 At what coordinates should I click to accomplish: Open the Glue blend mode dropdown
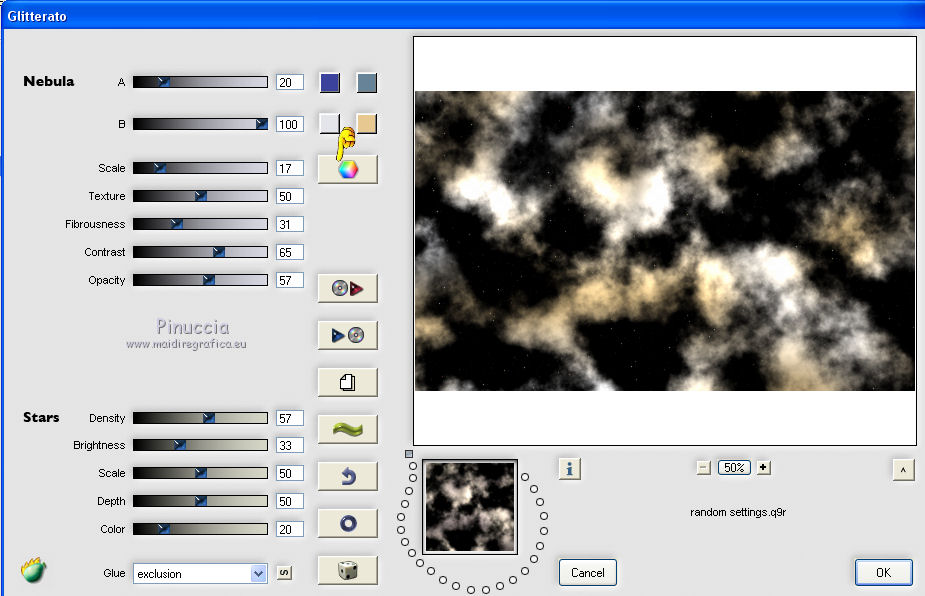[x=200, y=574]
